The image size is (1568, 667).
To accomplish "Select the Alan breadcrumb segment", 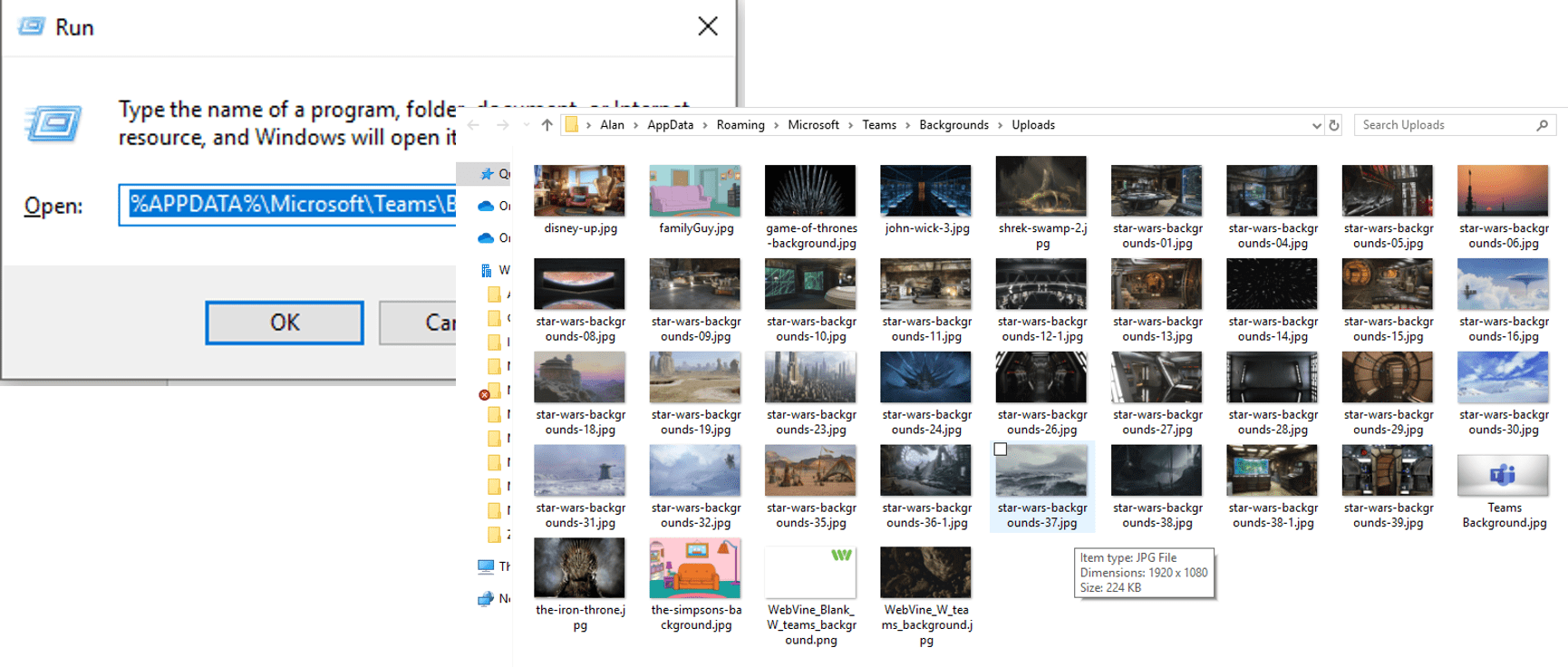I will [x=612, y=125].
